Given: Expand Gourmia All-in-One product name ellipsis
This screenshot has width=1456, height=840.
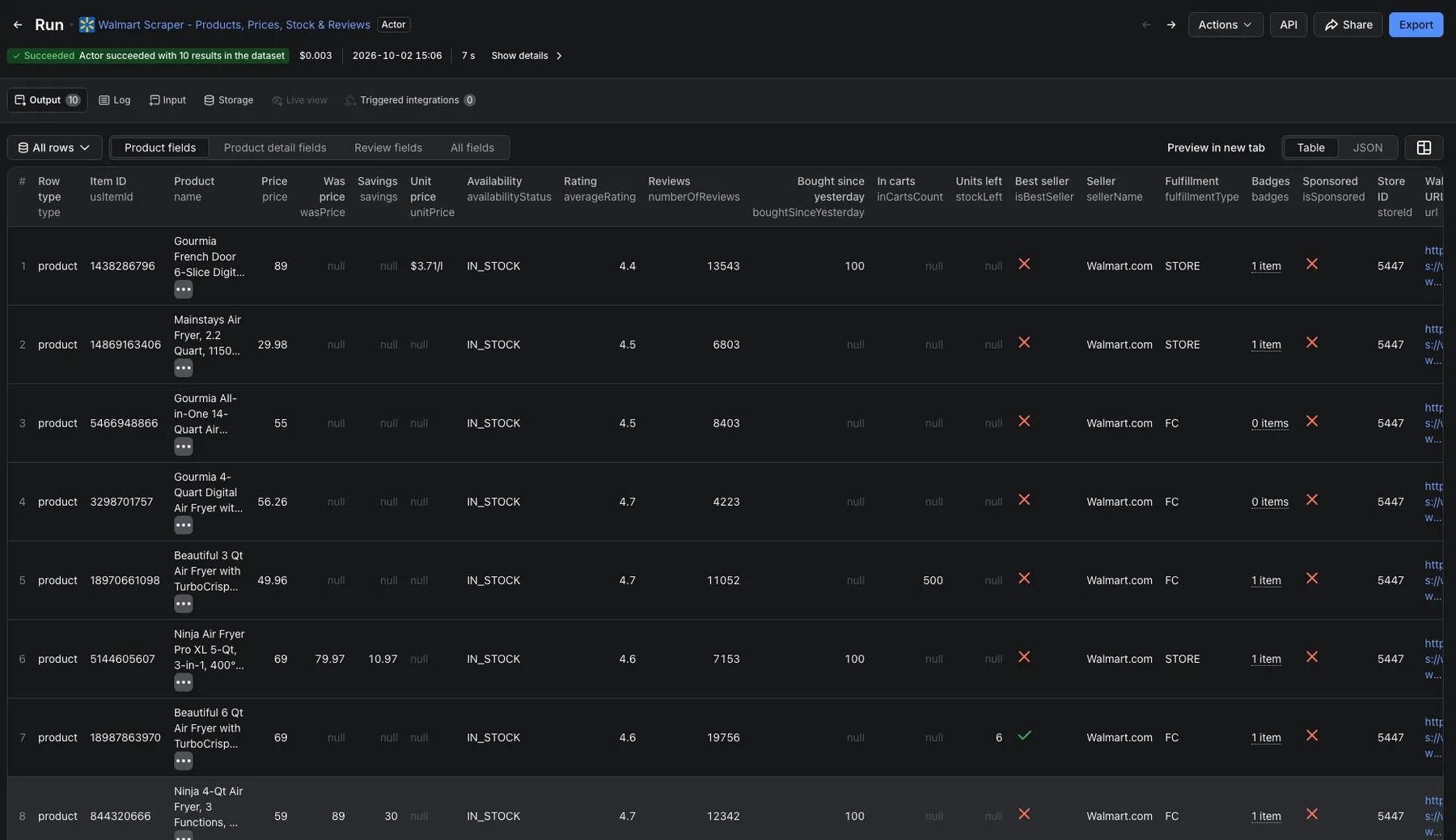Looking at the screenshot, I should tap(184, 447).
